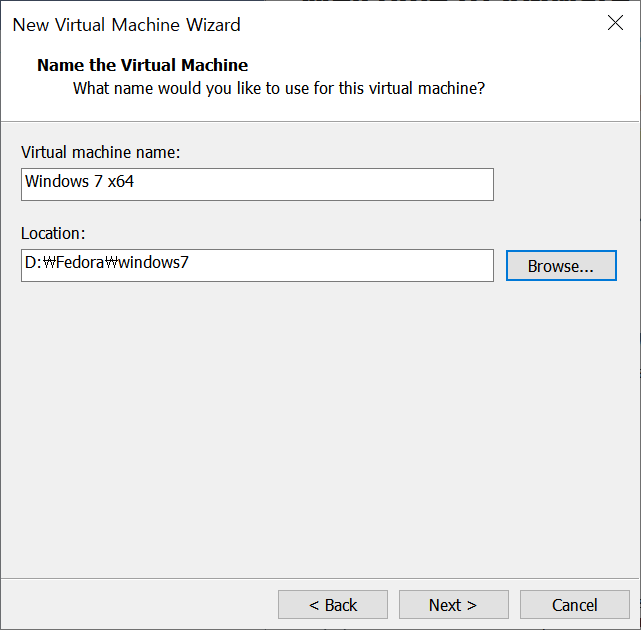The height and width of the screenshot is (630, 641).
Task: Close the wizard with the X button
Action: [615, 23]
